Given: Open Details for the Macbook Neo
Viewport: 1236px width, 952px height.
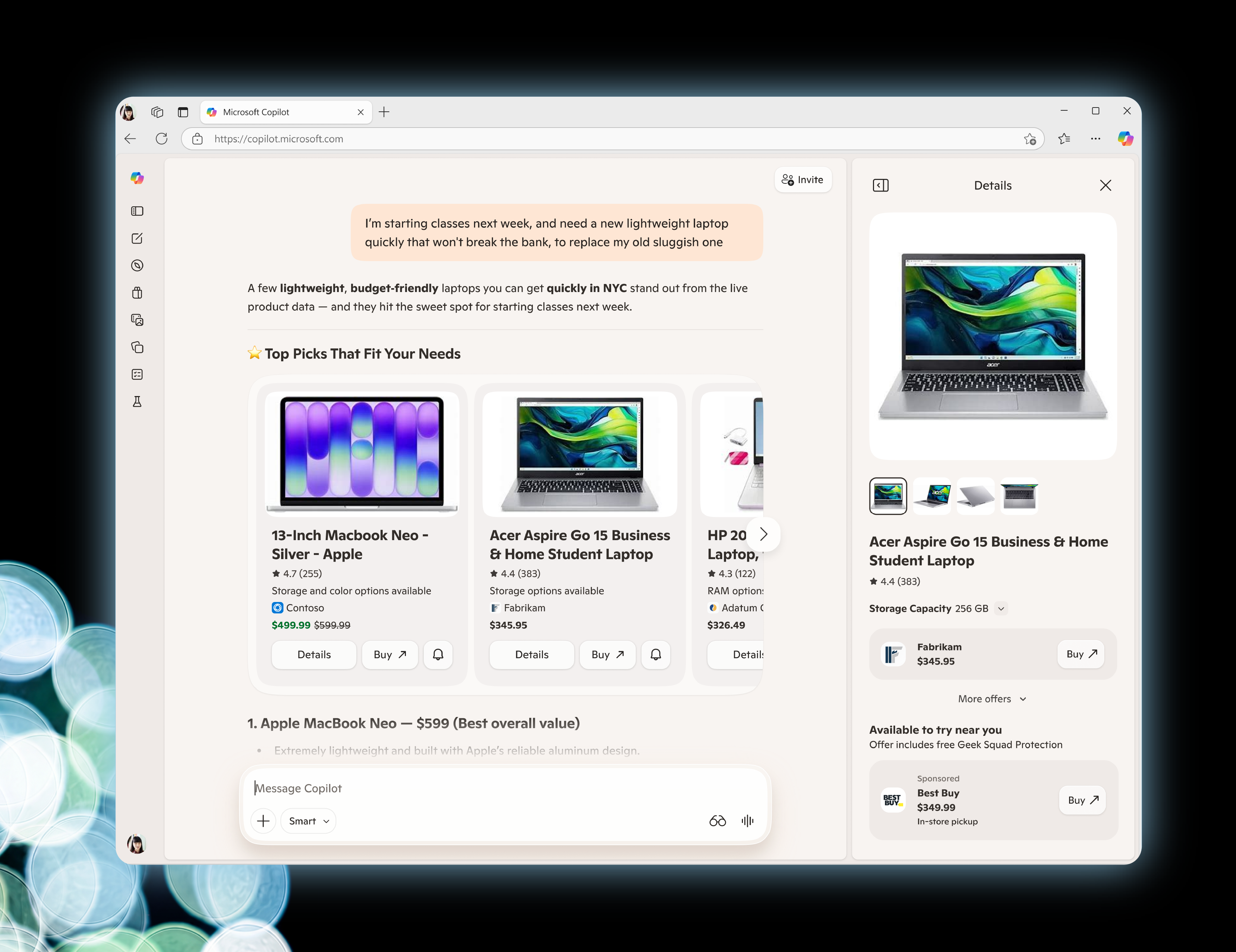Looking at the screenshot, I should pyautogui.click(x=314, y=654).
